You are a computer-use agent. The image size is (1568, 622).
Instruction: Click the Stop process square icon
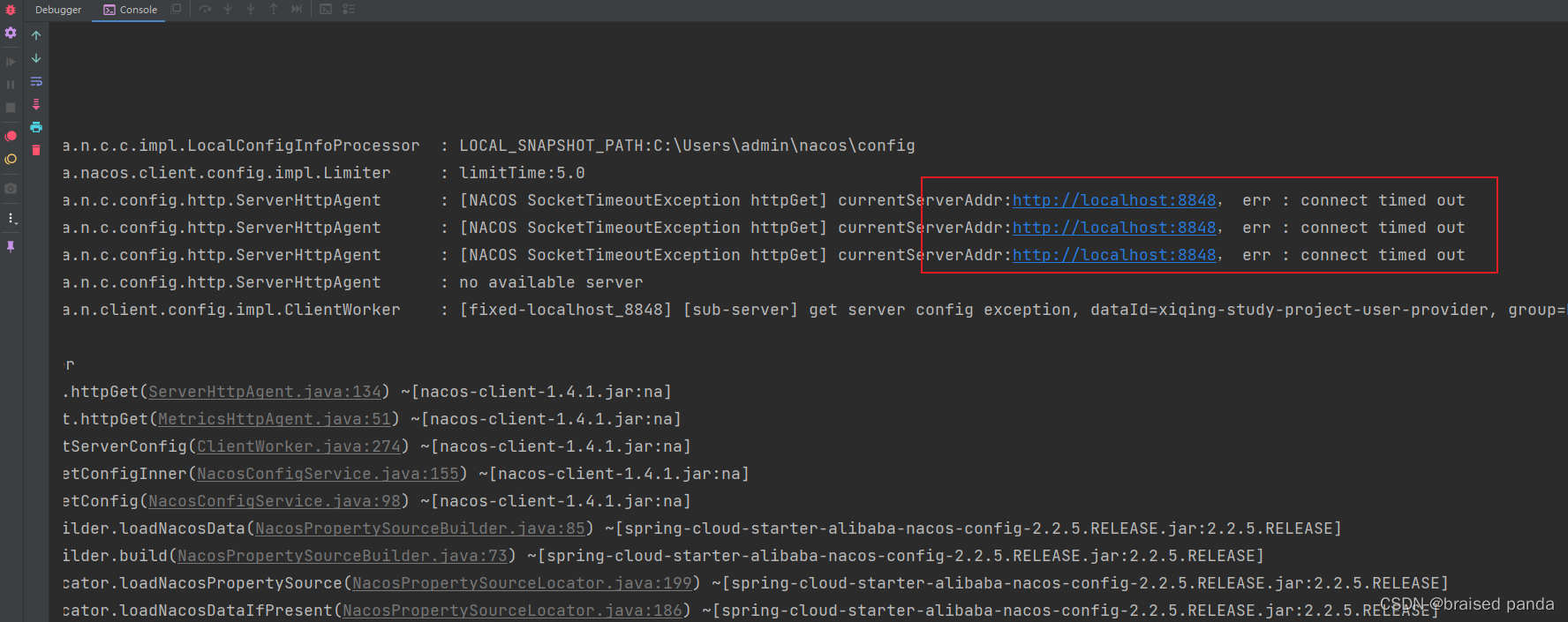11,108
